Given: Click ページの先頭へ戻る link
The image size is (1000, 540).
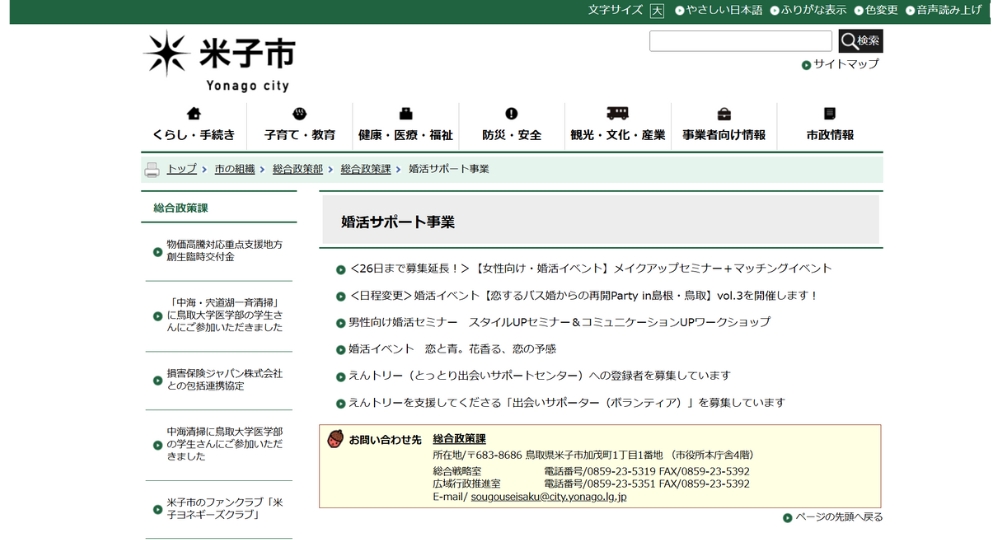Looking at the screenshot, I should click(x=839, y=517).
